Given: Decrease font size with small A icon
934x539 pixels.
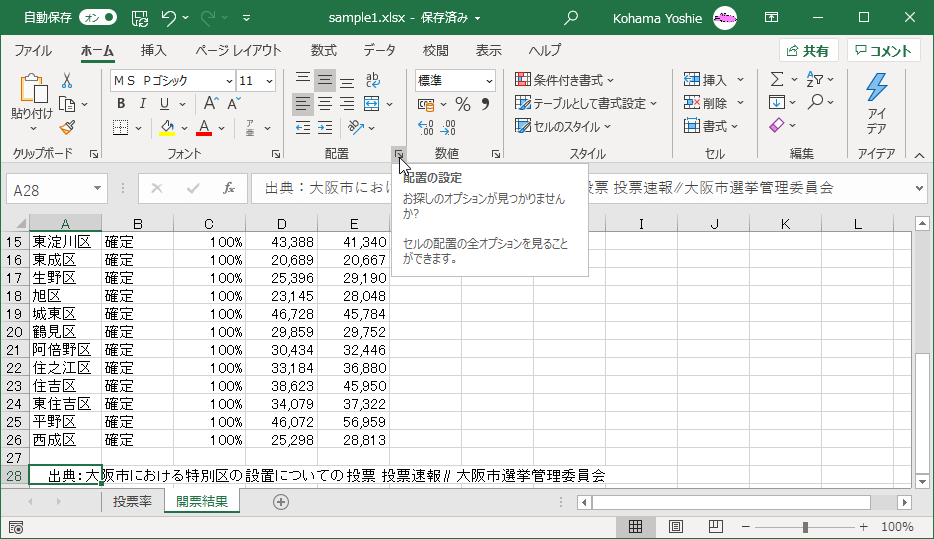Looking at the screenshot, I should point(234,104).
